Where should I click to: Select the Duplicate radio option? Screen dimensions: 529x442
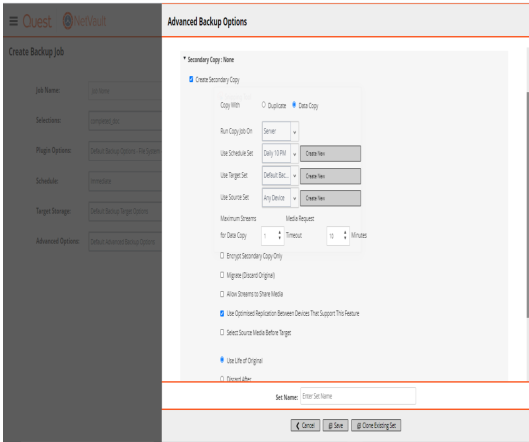point(264,105)
